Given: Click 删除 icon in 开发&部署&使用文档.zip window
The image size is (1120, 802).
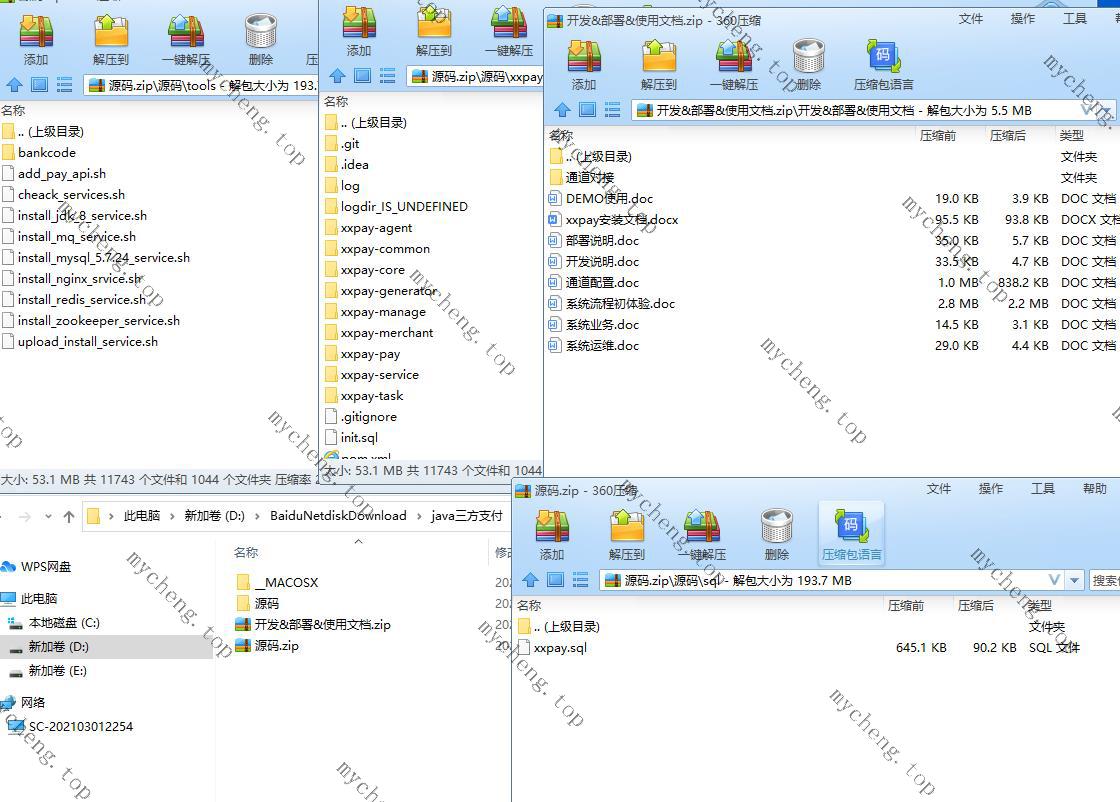Looking at the screenshot, I should [x=809, y=57].
